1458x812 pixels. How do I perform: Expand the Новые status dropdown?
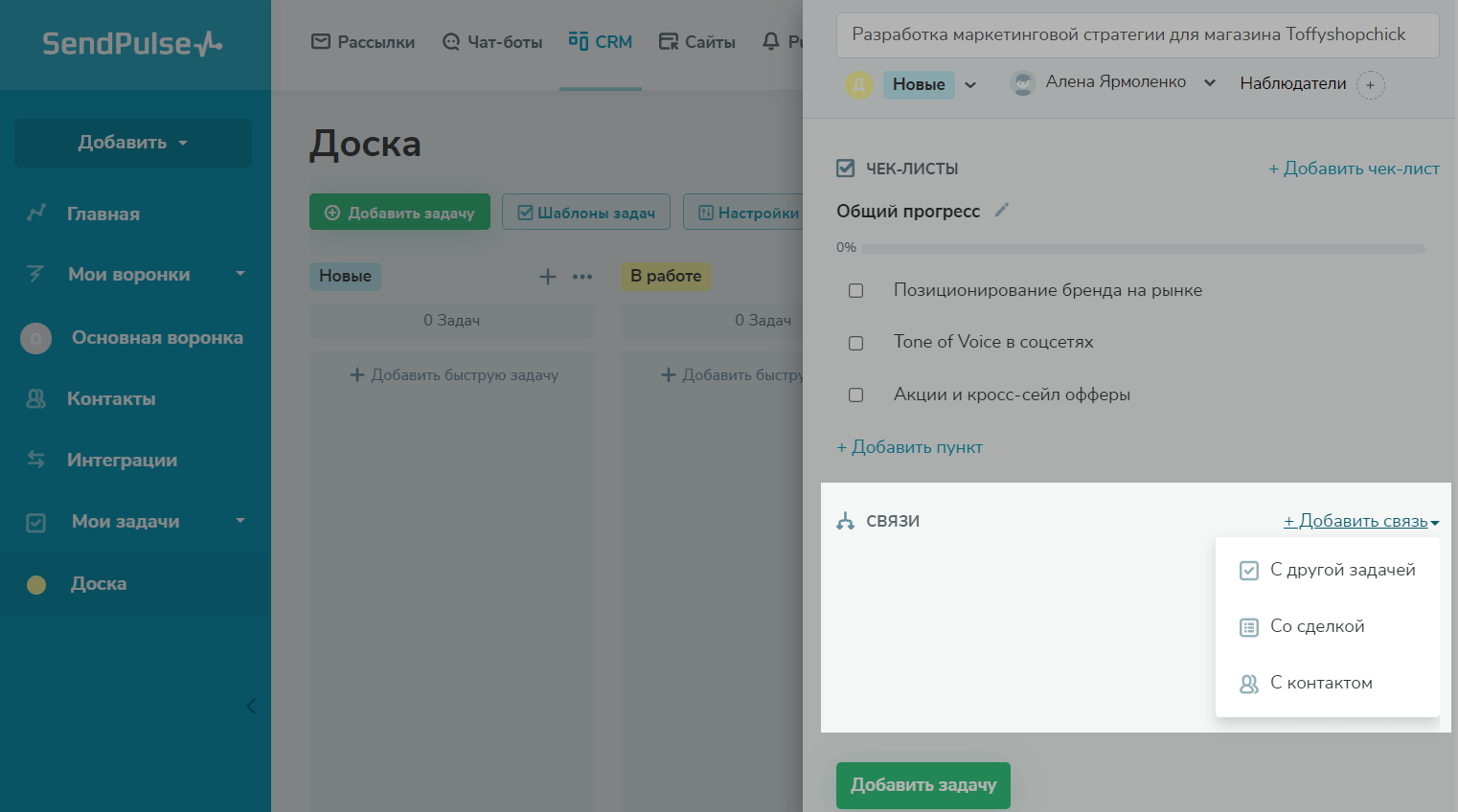pyautogui.click(x=970, y=85)
